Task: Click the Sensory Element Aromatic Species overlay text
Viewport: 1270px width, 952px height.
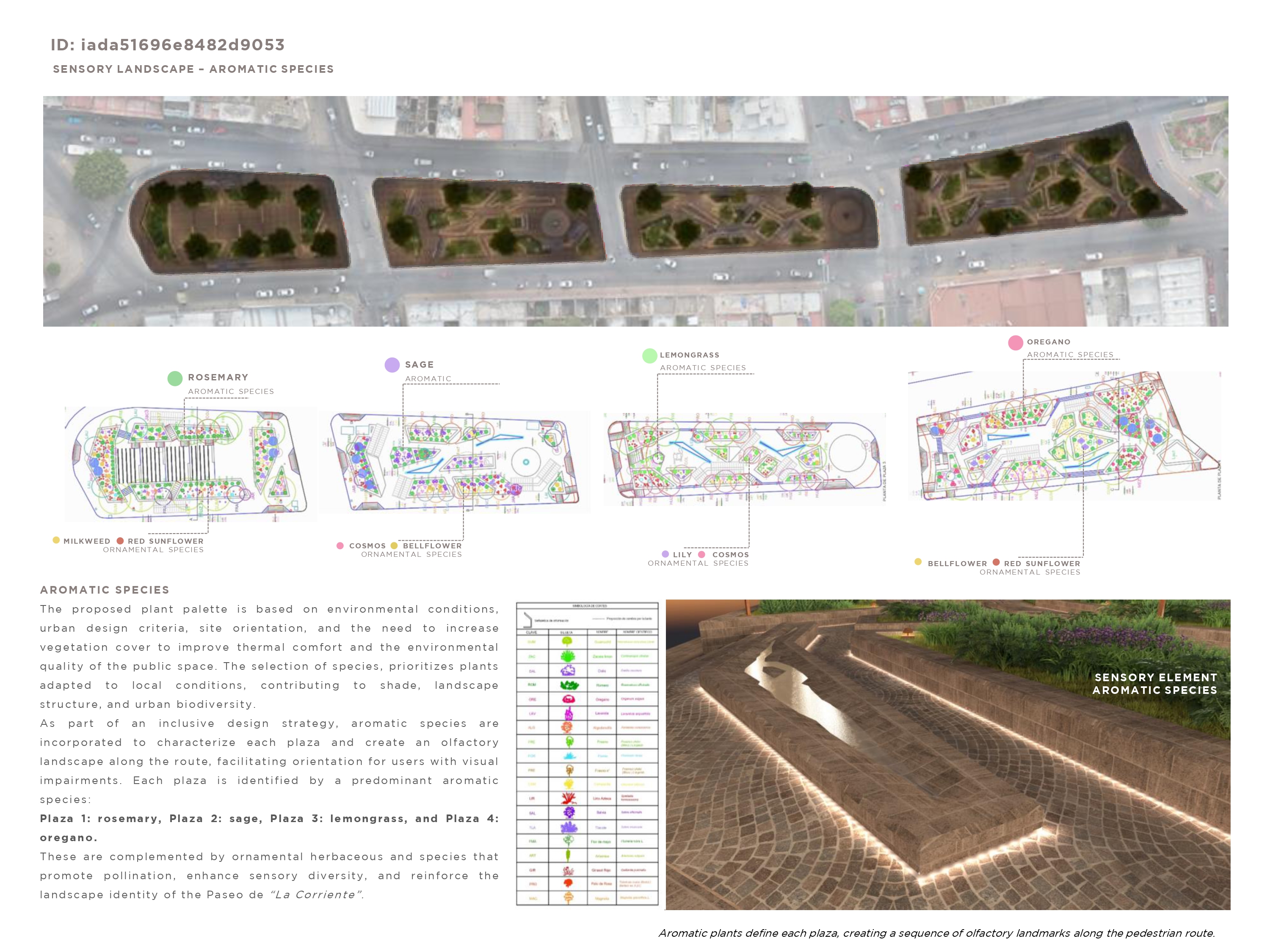Action: [1154, 683]
